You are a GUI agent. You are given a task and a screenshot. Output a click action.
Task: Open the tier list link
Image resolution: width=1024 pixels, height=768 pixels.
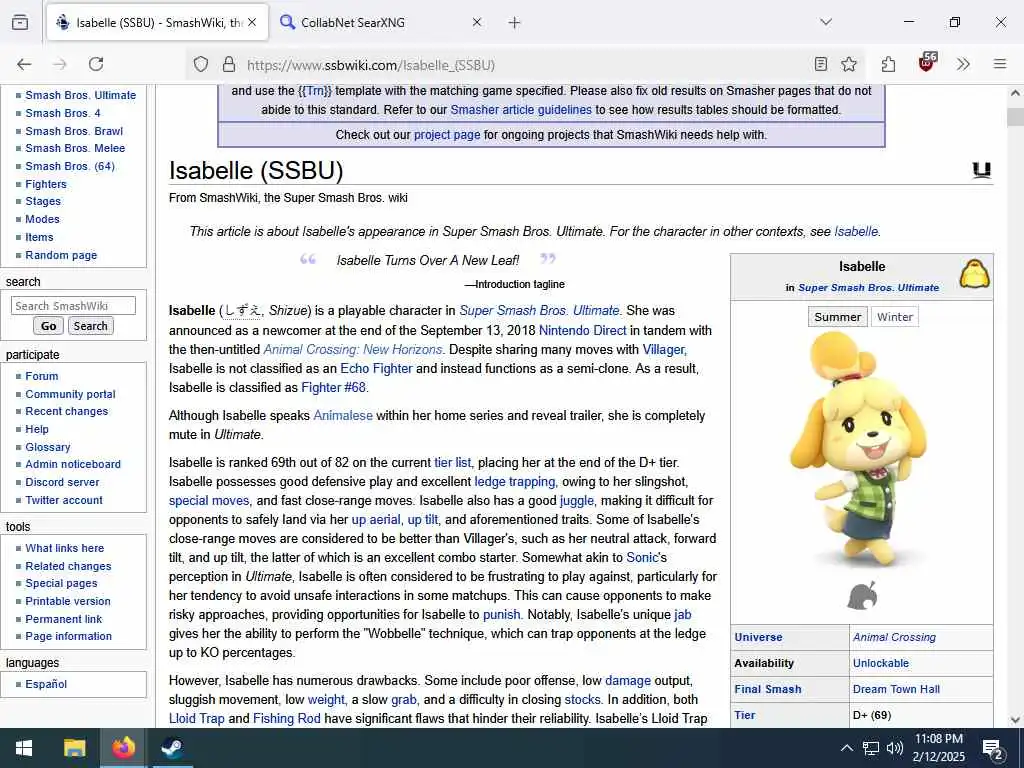click(453, 462)
